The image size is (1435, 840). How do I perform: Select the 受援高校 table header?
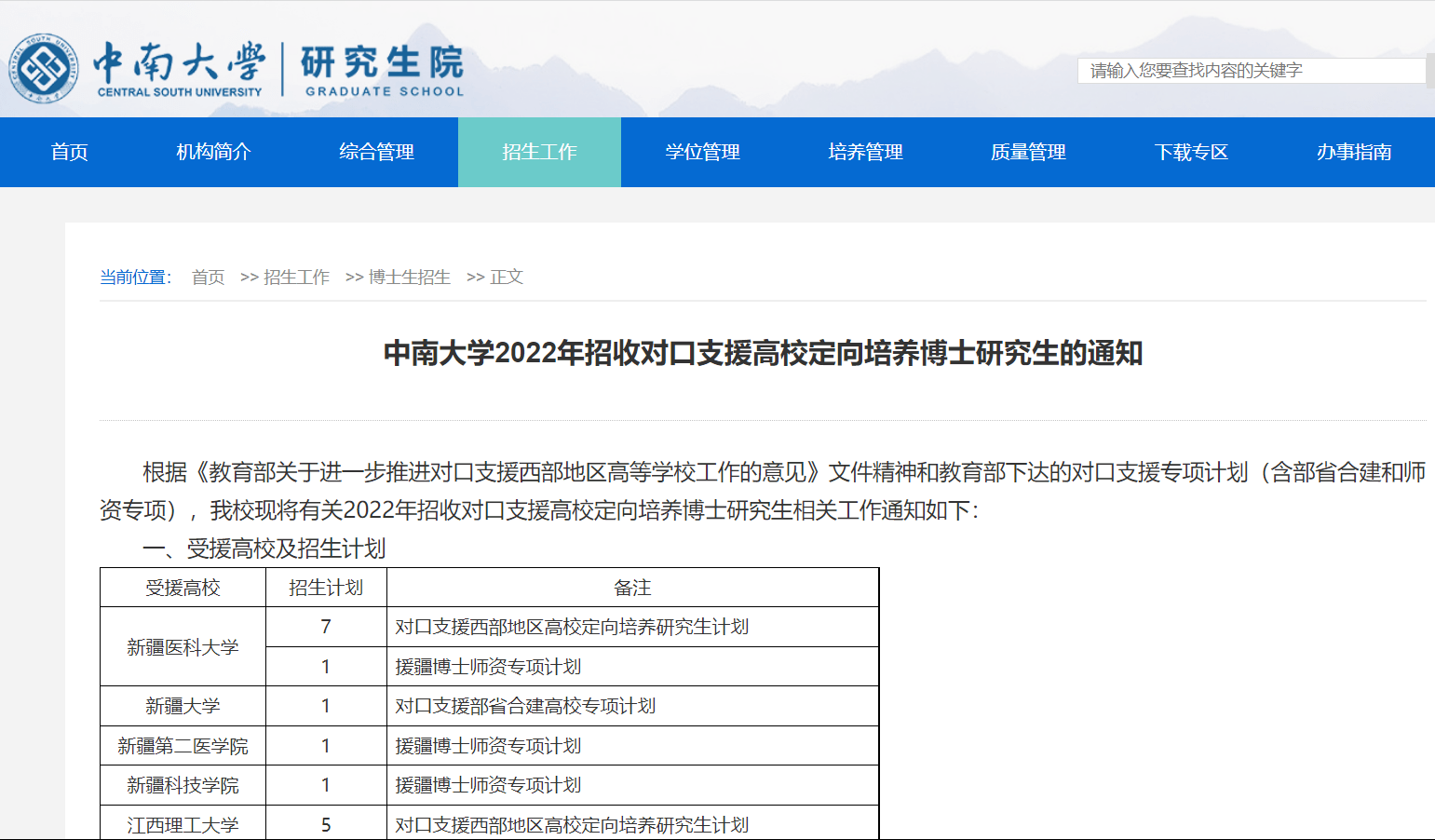183,588
